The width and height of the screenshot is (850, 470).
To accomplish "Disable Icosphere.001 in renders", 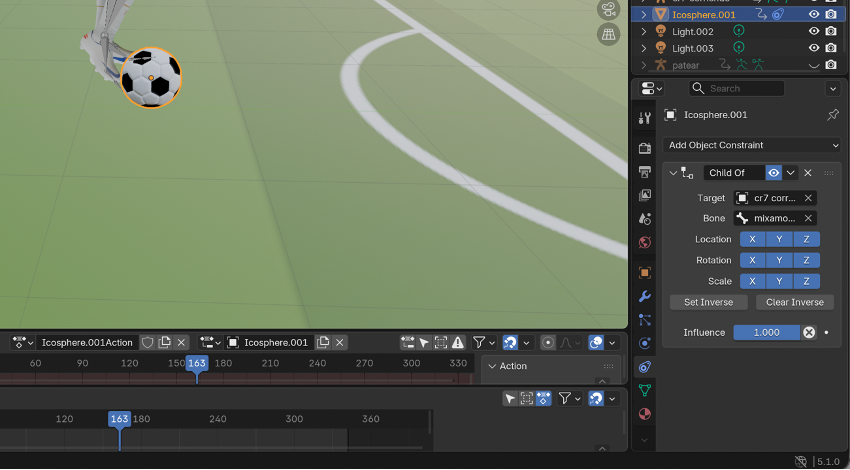I will pyautogui.click(x=830, y=15).
